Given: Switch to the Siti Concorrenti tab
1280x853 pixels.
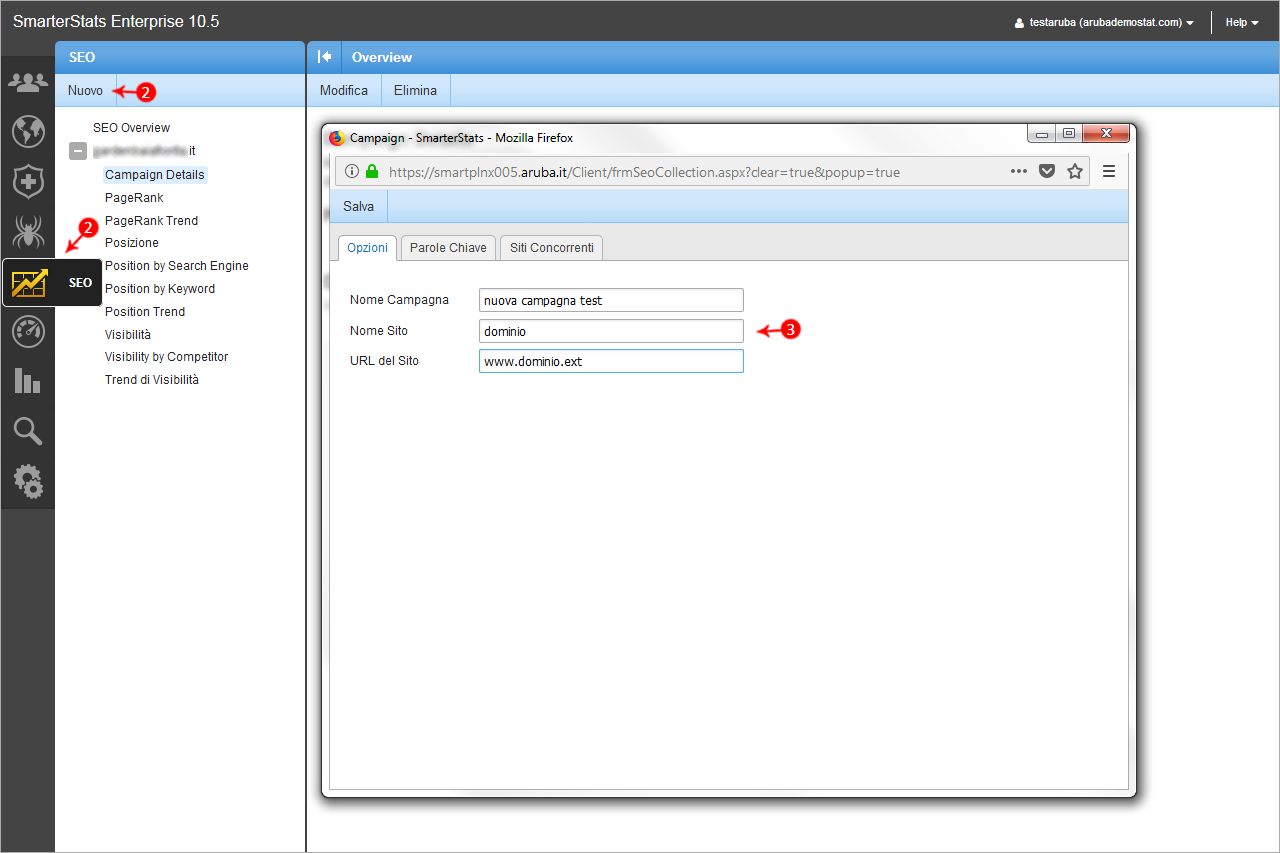Looking at the screenshot, I should [552, 248].
